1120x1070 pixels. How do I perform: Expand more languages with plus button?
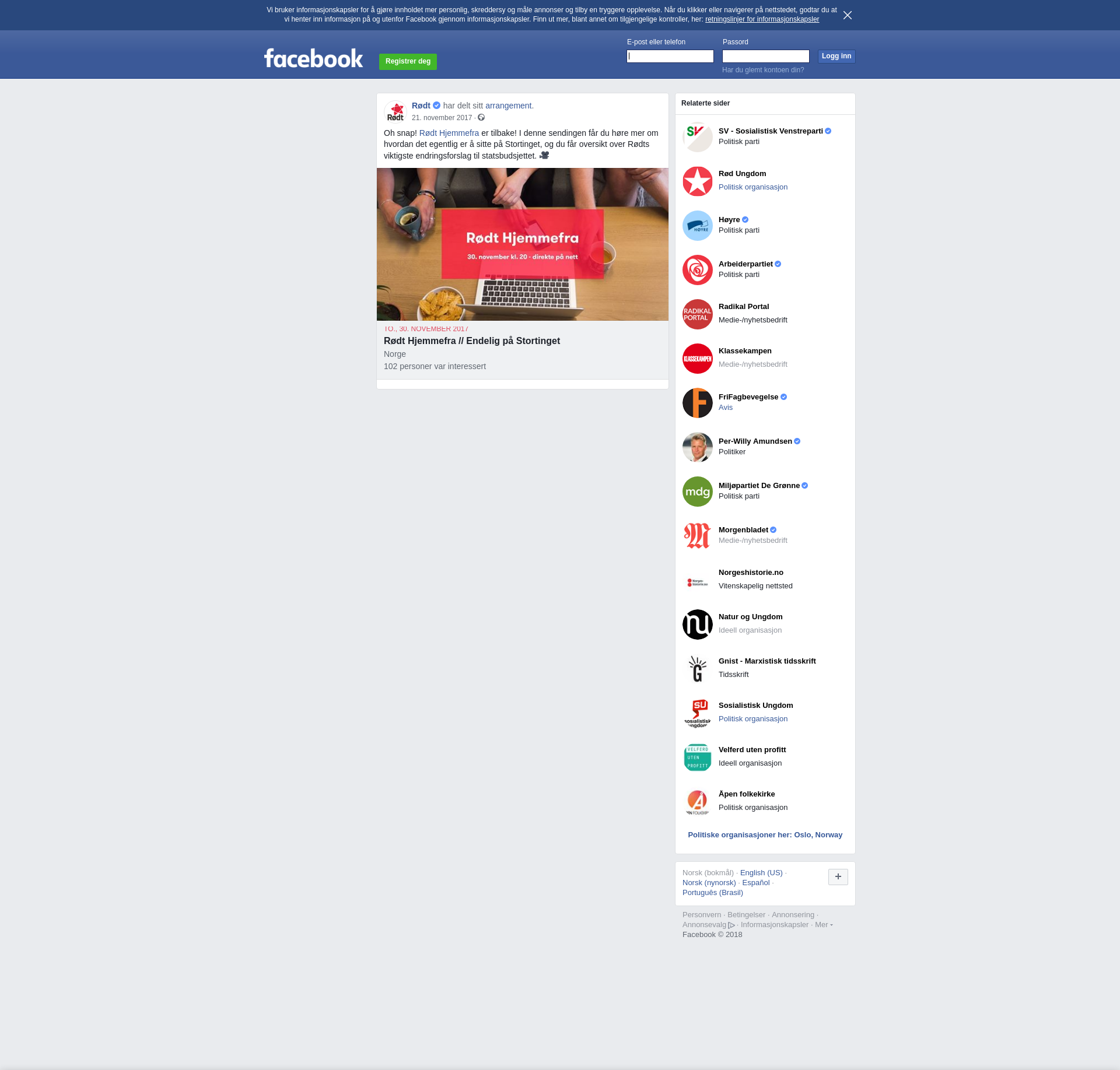pyautogui.click(x=838, y=876)
